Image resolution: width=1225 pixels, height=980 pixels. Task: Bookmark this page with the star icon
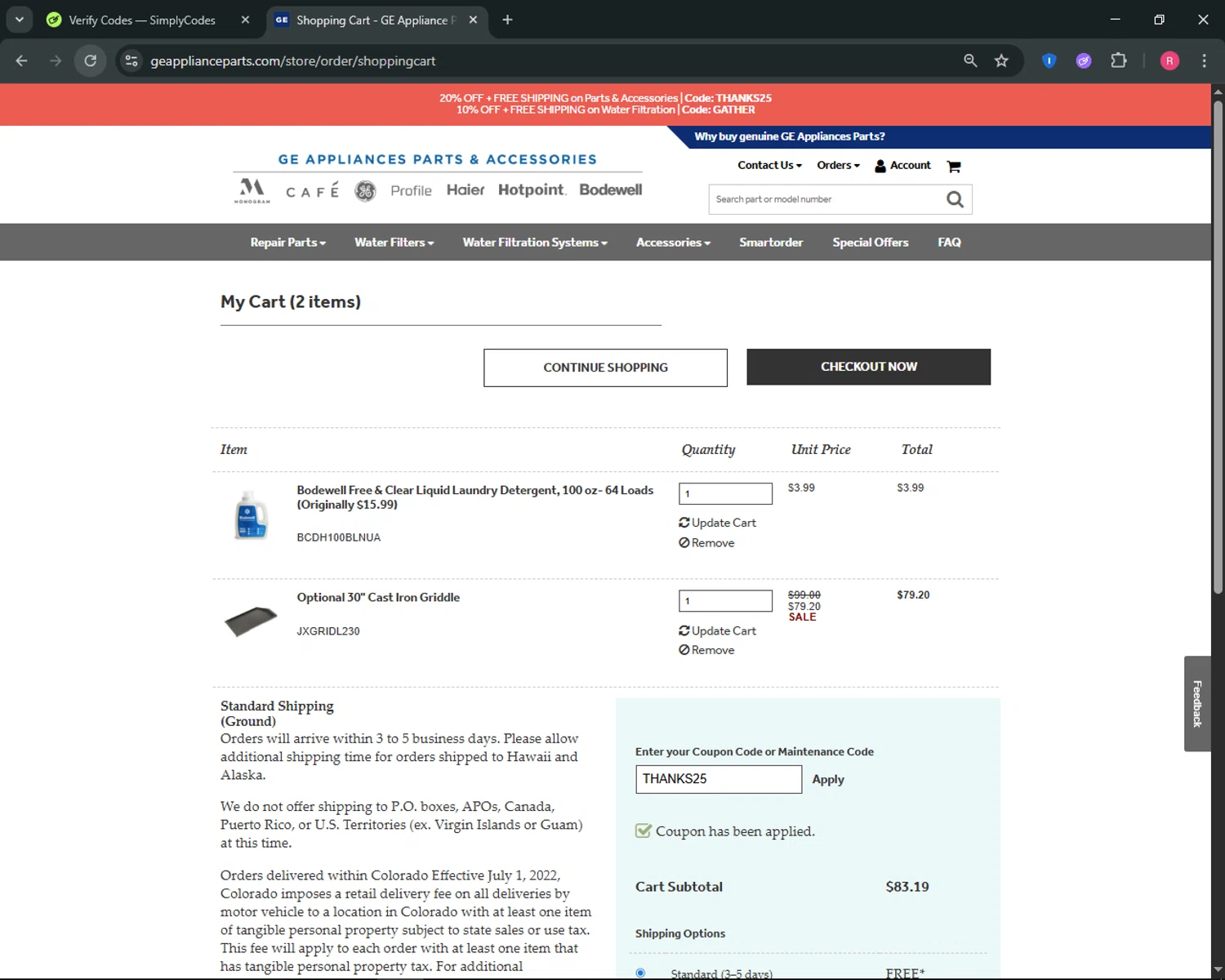(x=1001, y=60)
